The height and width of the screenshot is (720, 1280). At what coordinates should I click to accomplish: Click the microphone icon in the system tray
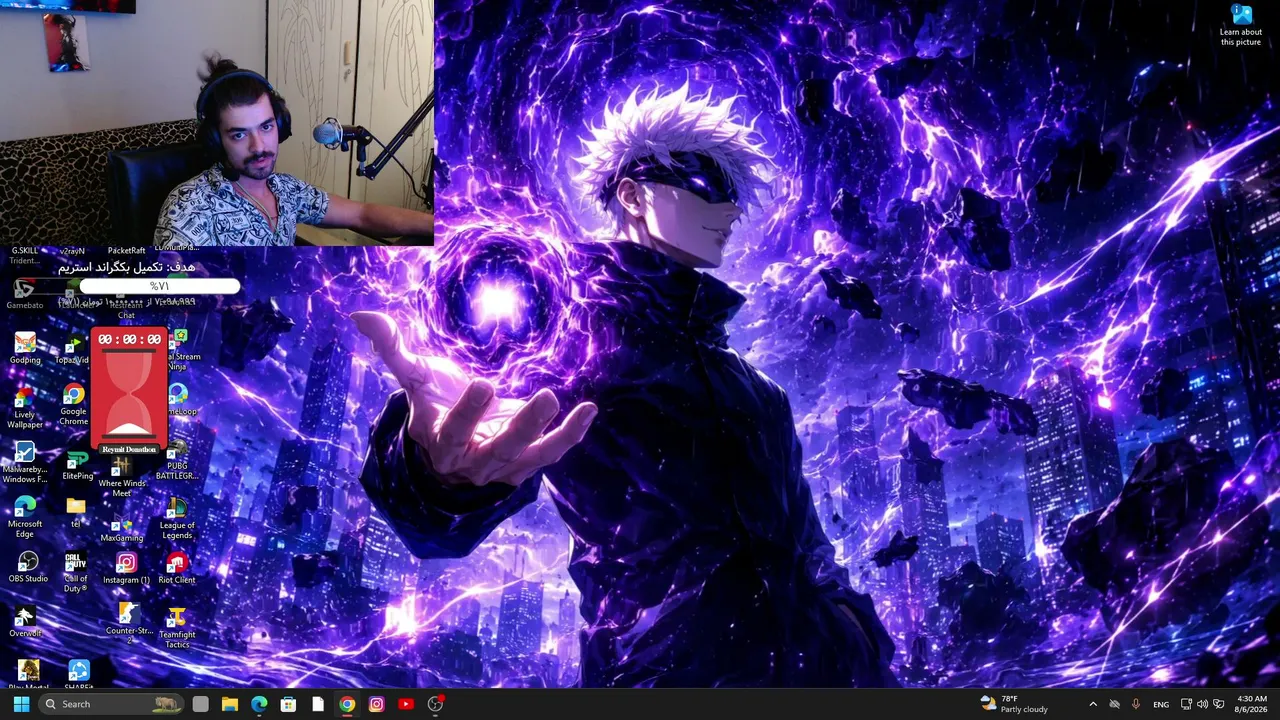1136,704
